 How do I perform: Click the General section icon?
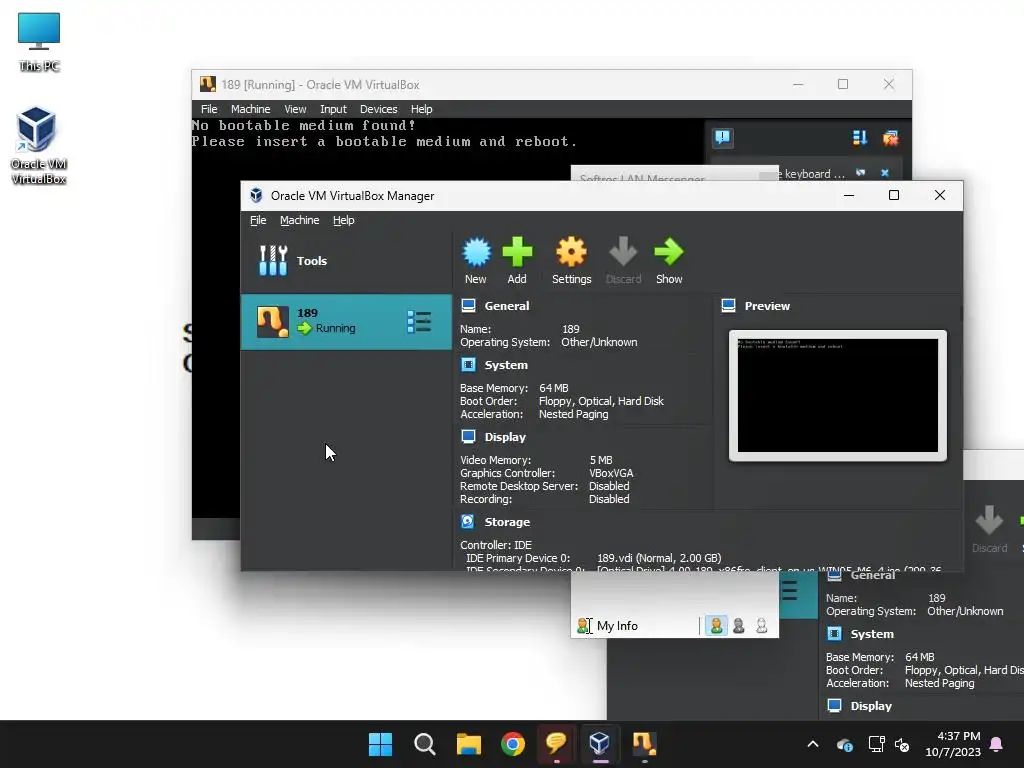468,306
